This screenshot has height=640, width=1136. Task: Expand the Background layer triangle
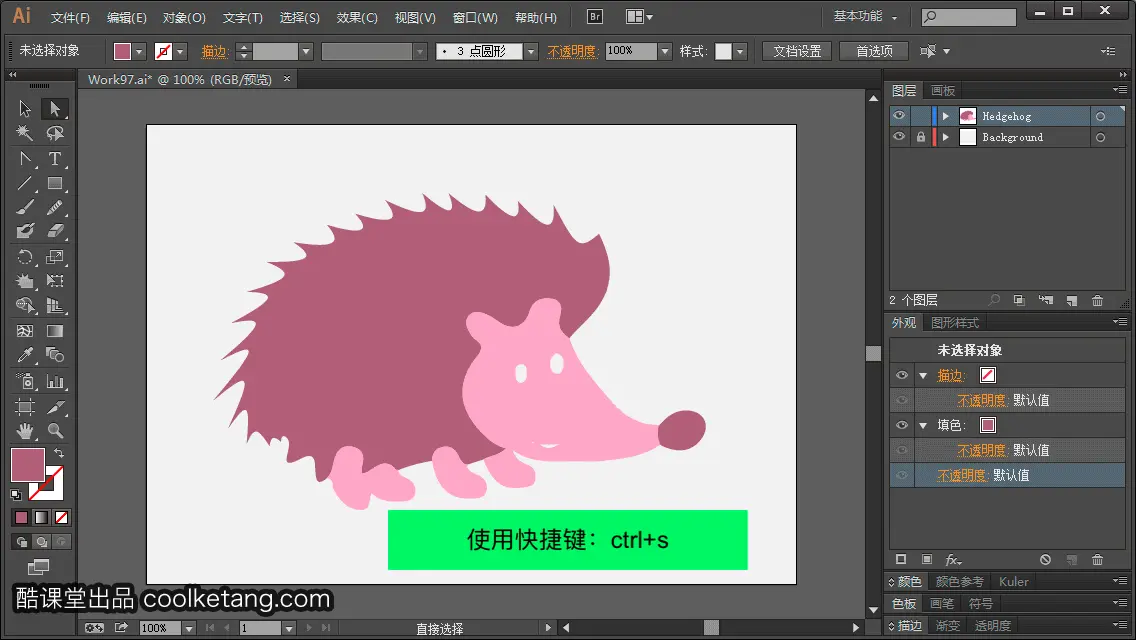945,137
